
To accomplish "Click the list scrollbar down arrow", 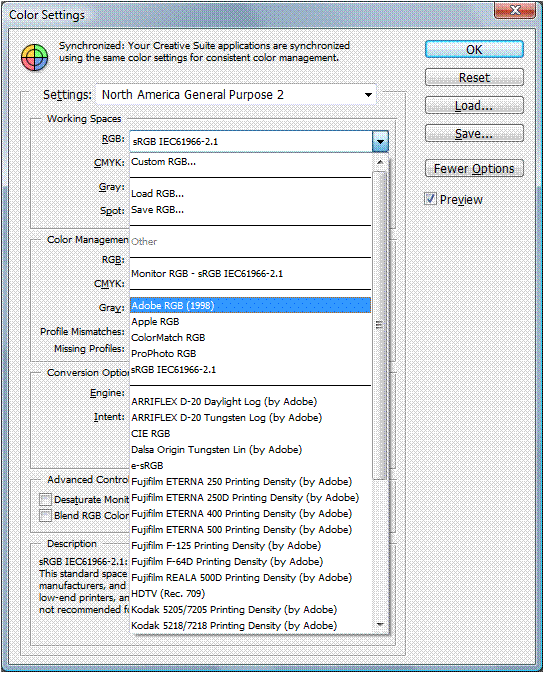I will [380, 624].
